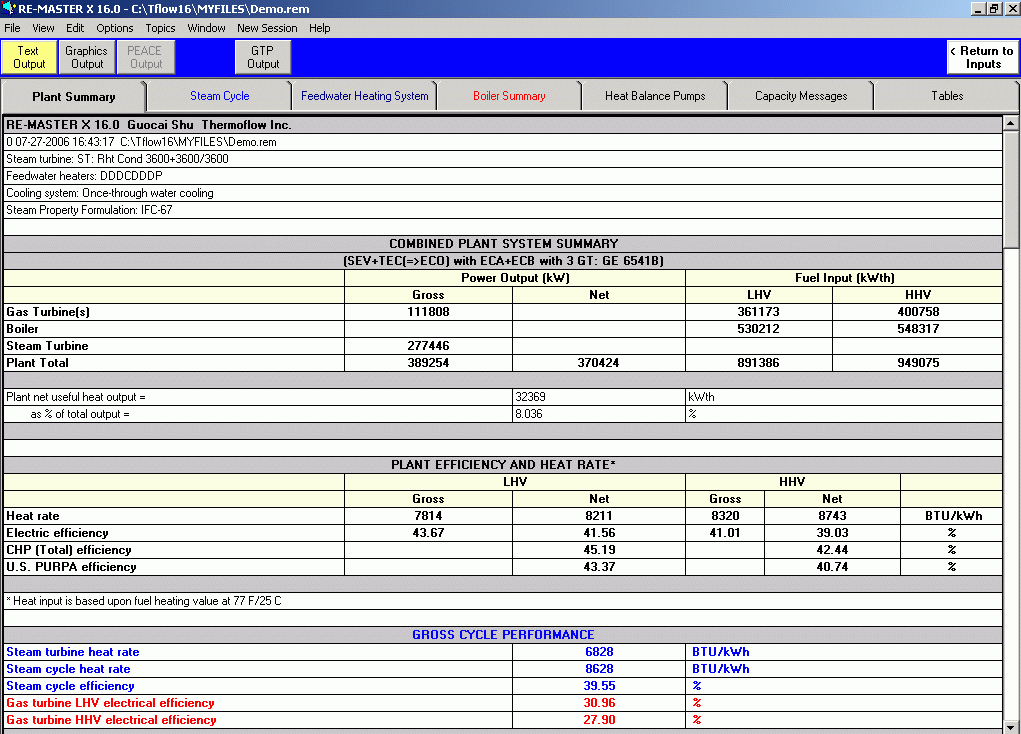Click percent of total output value 8.036
The width and height of the screenshot is (1021, 734).
(529, 414)
